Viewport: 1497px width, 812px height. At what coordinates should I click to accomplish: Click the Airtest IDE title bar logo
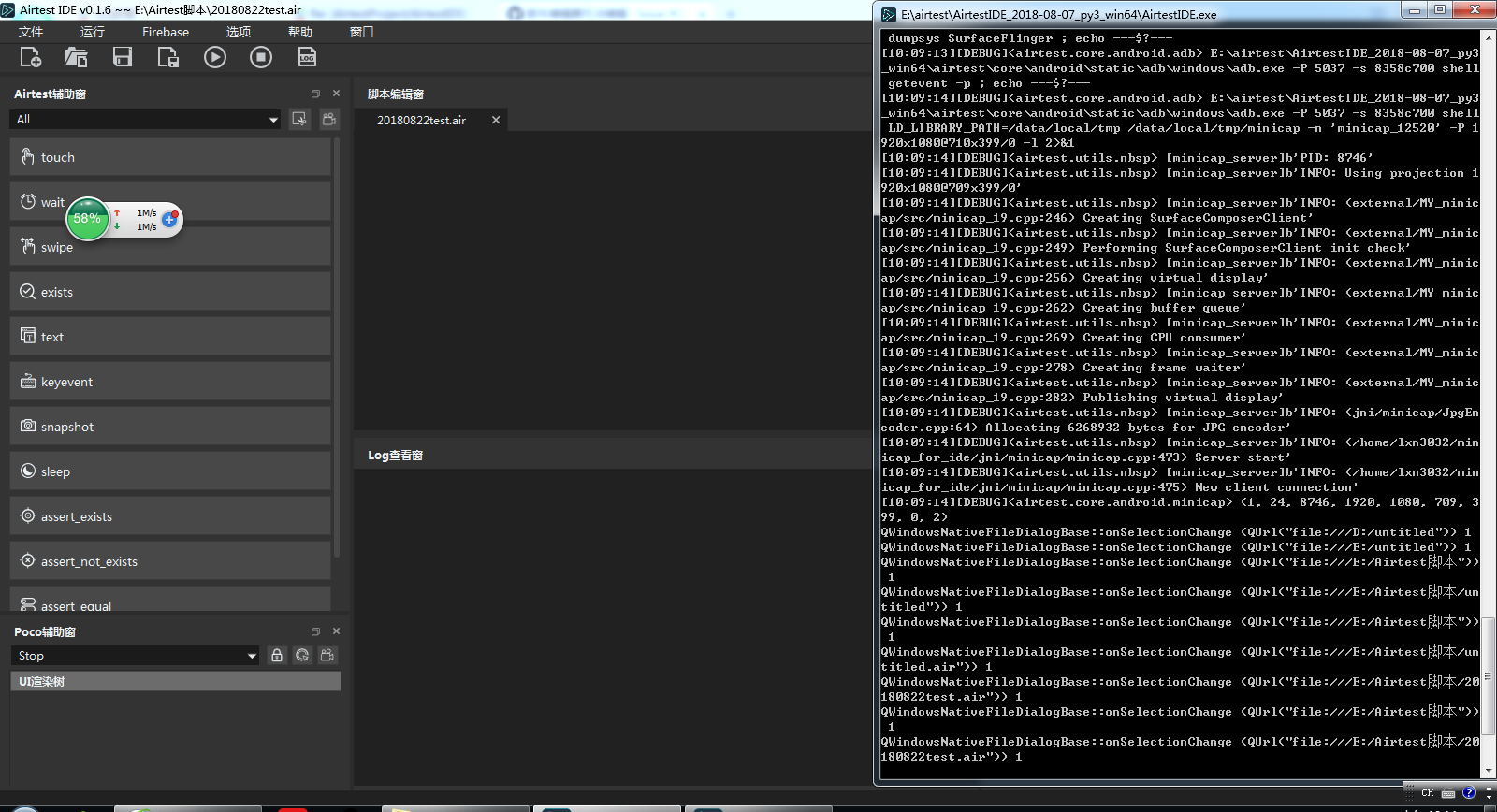[x=8, y=9]
